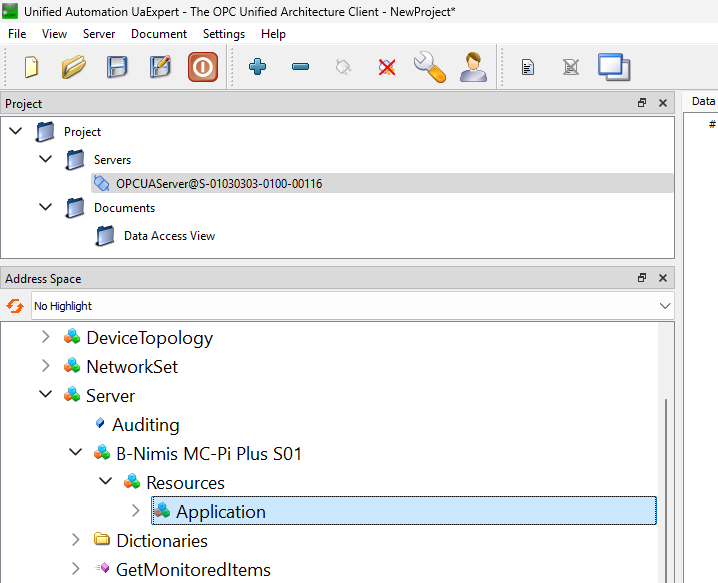Click the NetworkSet node icon
Viewport: 718px width, 583px height.
pyautogui.click(x=72, y=365)
